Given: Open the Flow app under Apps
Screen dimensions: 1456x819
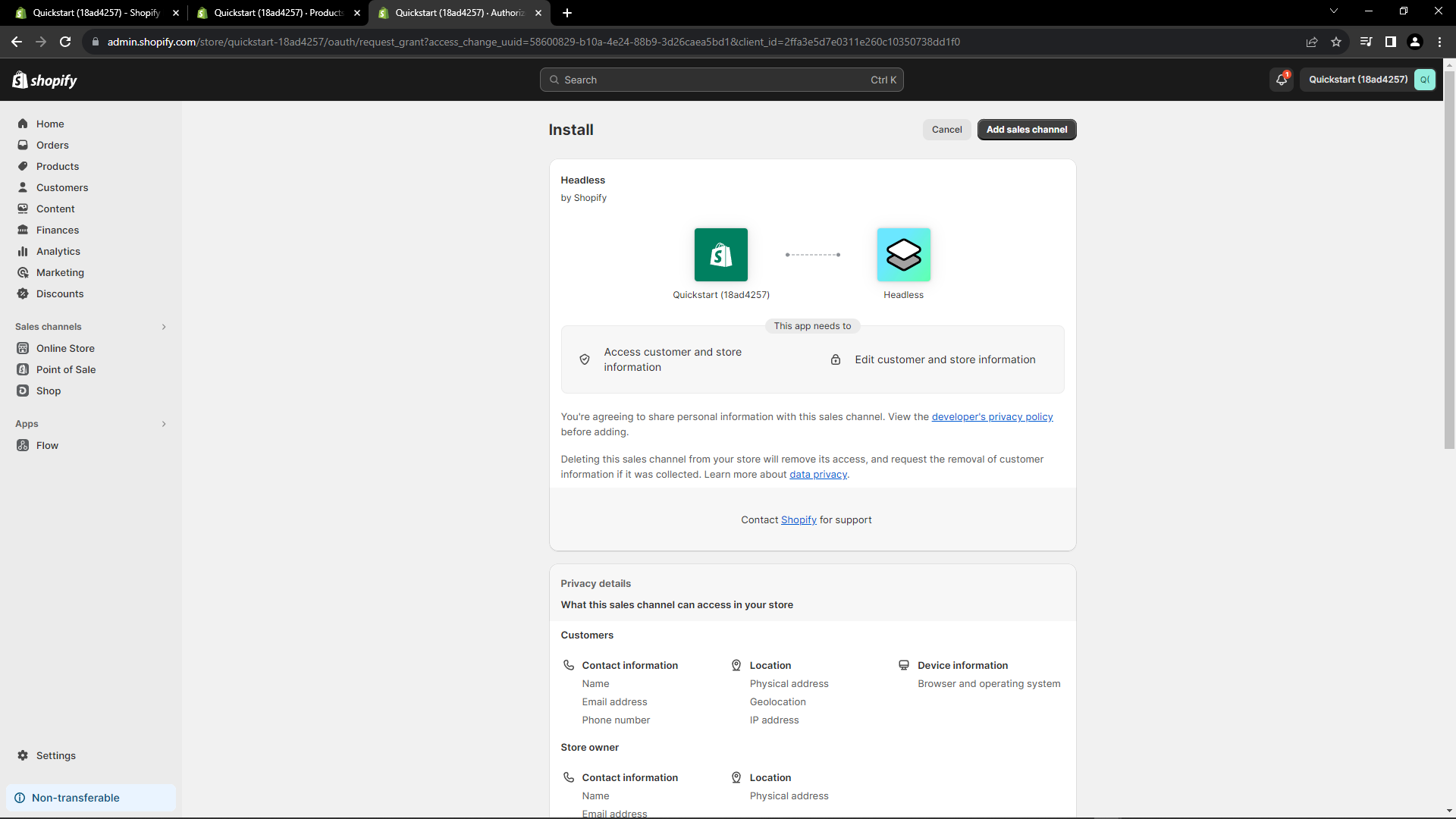Looking at the screenshot, I should (48, 445).
